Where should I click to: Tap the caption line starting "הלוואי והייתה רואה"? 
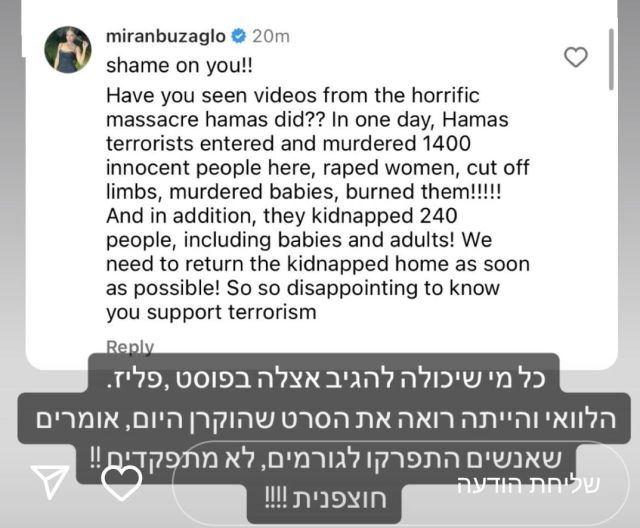[324, 419]
